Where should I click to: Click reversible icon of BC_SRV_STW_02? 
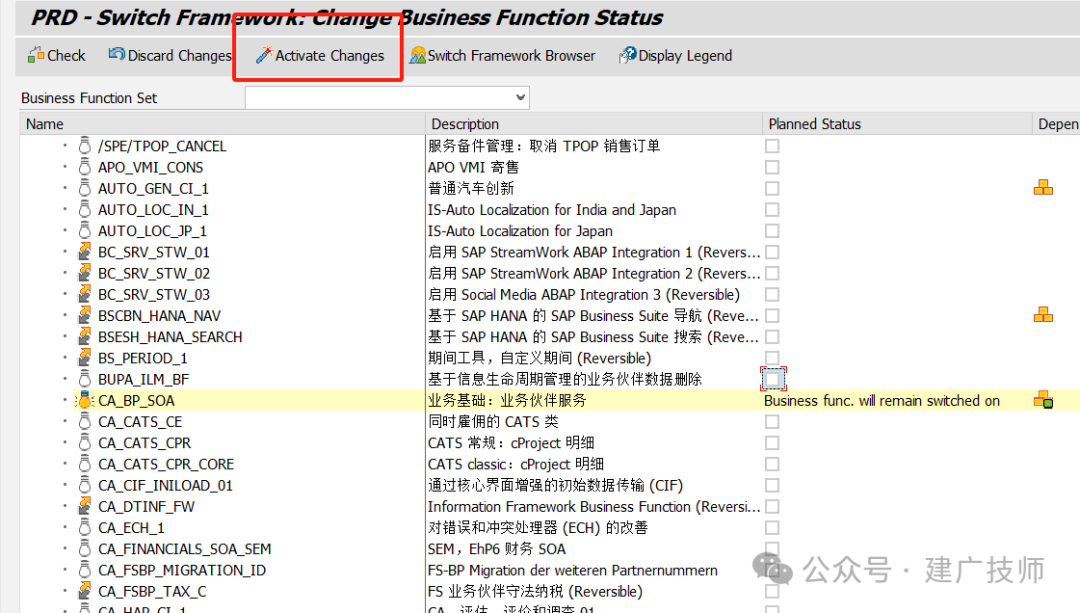click(x=84, y=273)
